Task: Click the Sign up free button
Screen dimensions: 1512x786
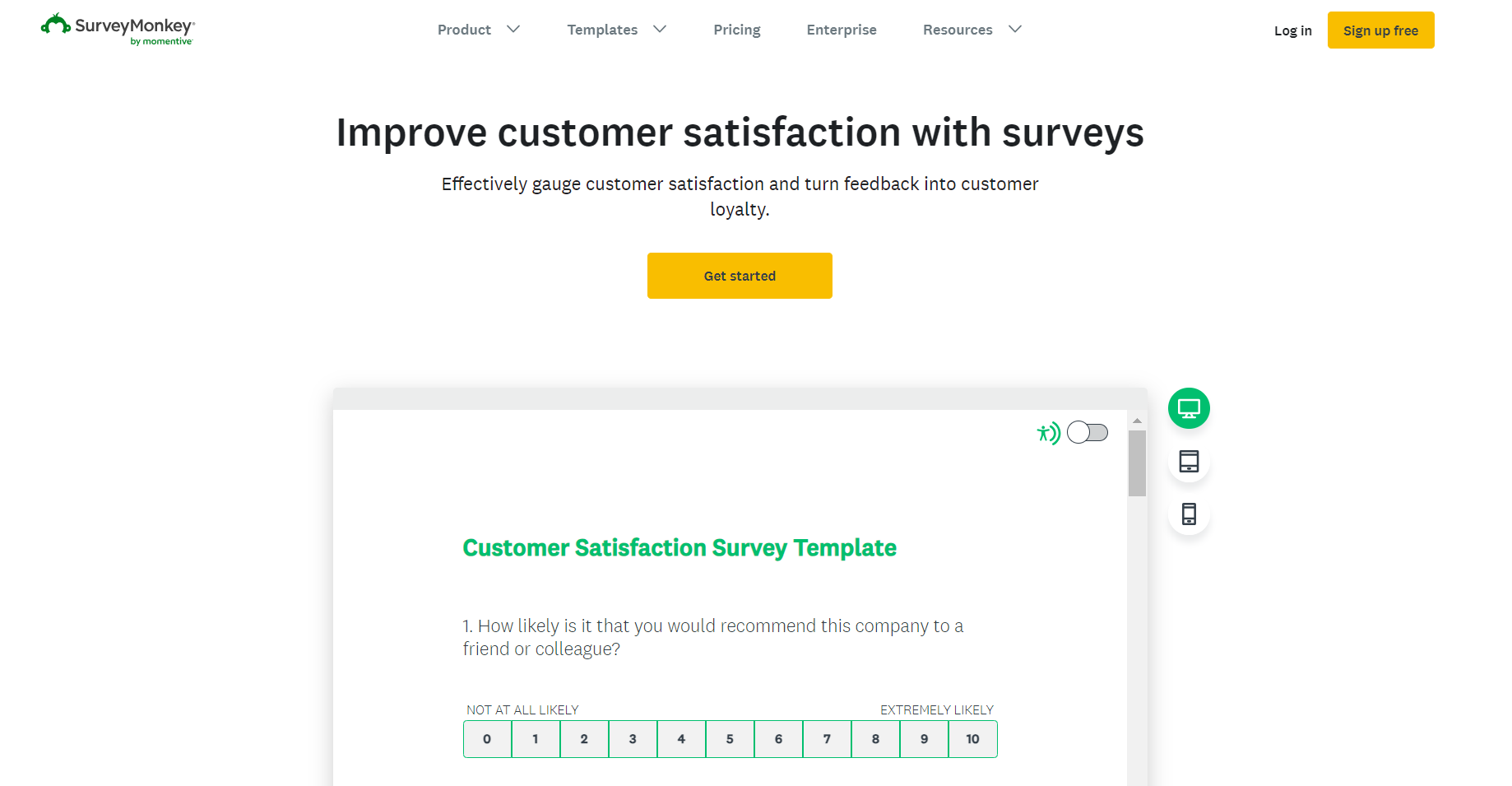Action: [1380, 30]
